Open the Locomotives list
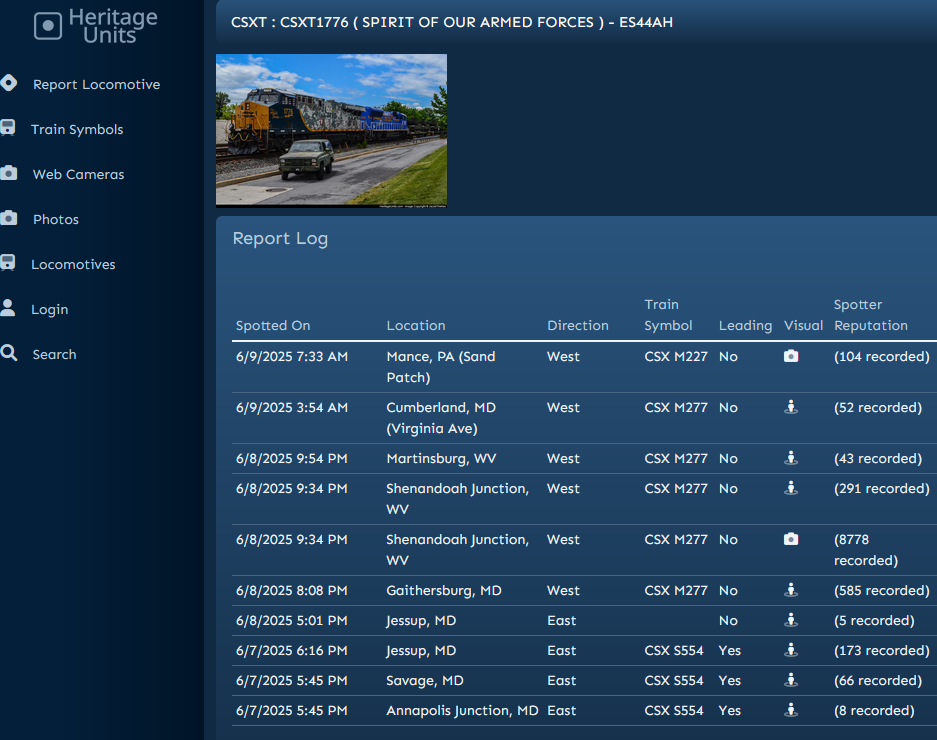The image size is (937, 740). [73, 264]
